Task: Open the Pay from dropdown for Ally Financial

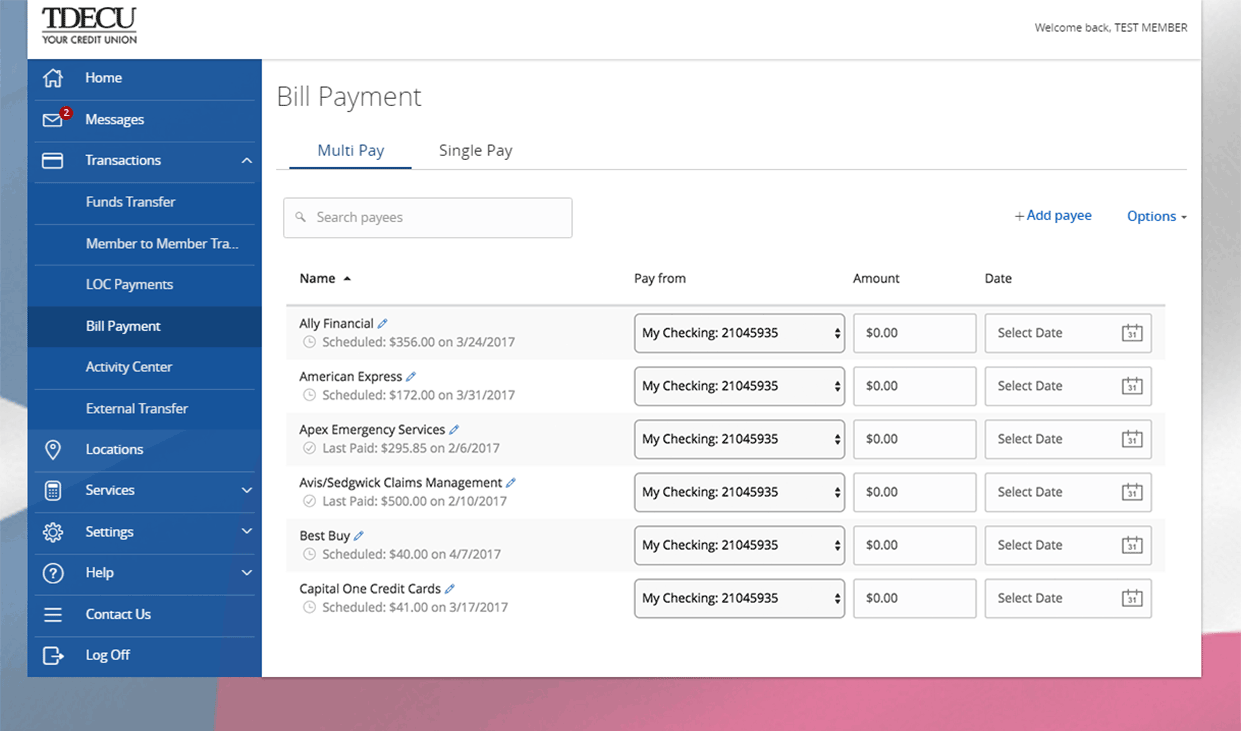Action: [739, 333]
